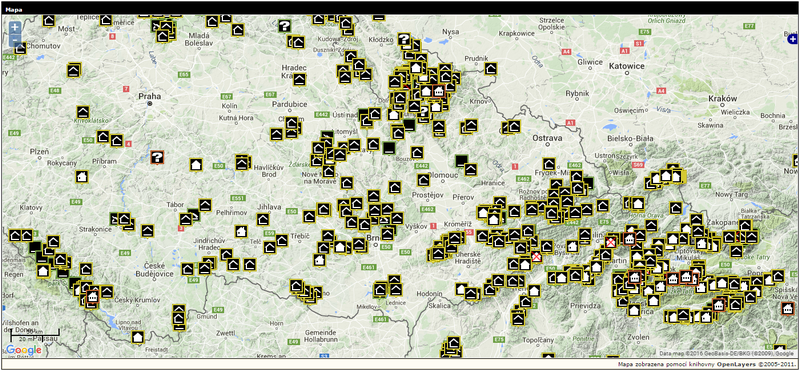Open the Google logo link
The height and width of the screenshot is (371, 800).
(x=24, y=350)
